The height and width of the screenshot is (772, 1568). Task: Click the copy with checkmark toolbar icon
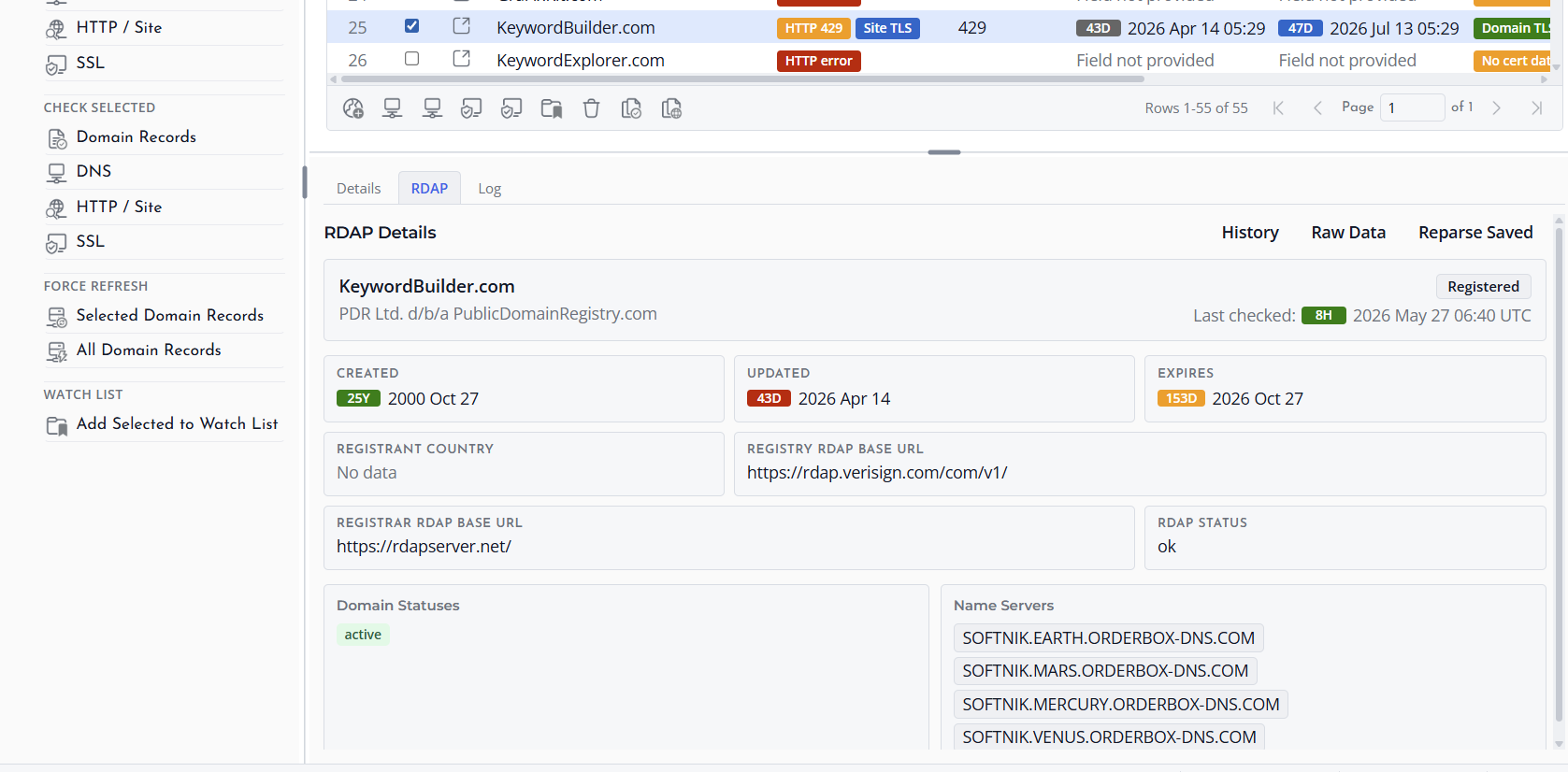[631, 108]
